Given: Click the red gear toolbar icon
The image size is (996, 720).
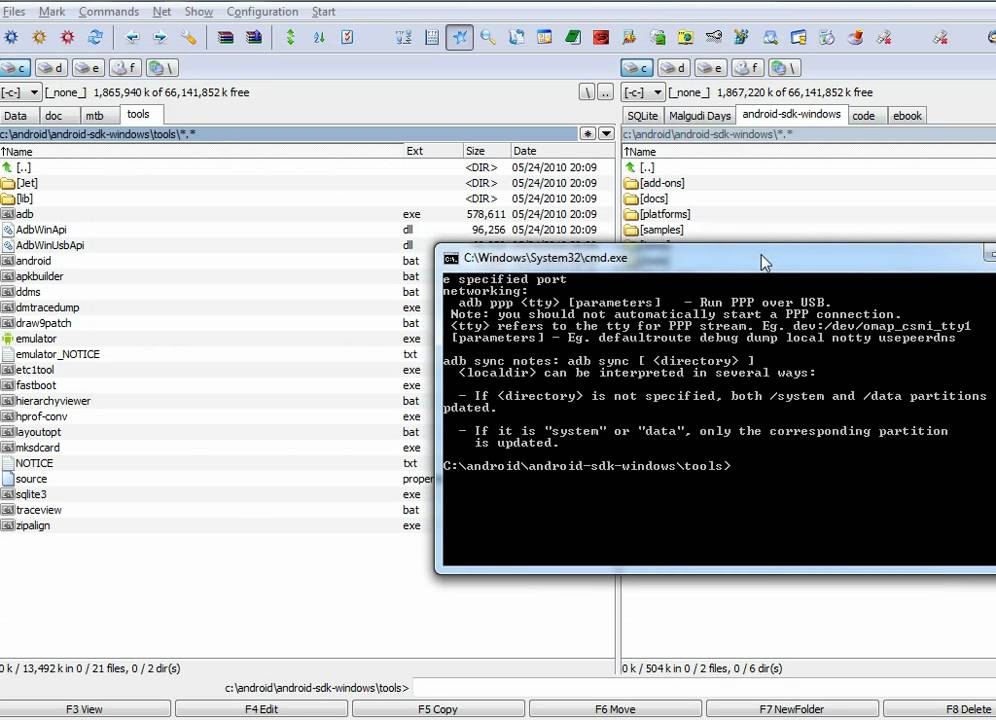Looking at the screenshot, I should pos(67,37).
